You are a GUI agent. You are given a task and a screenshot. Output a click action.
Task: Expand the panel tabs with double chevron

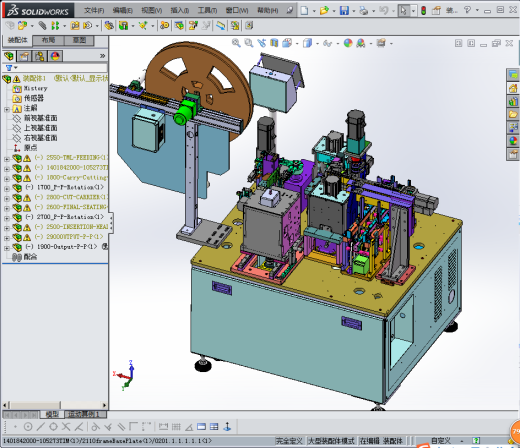[102, 56]
